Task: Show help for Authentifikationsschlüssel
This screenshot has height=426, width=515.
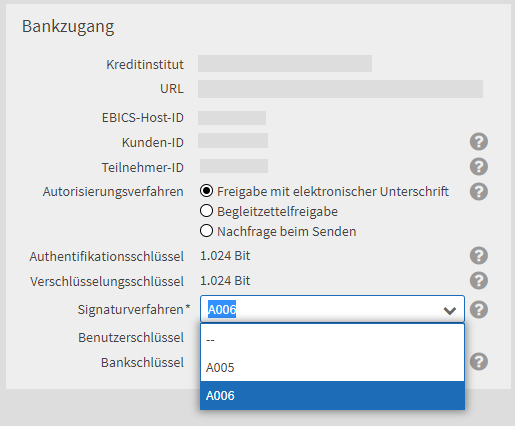Action: coord(479,256)
